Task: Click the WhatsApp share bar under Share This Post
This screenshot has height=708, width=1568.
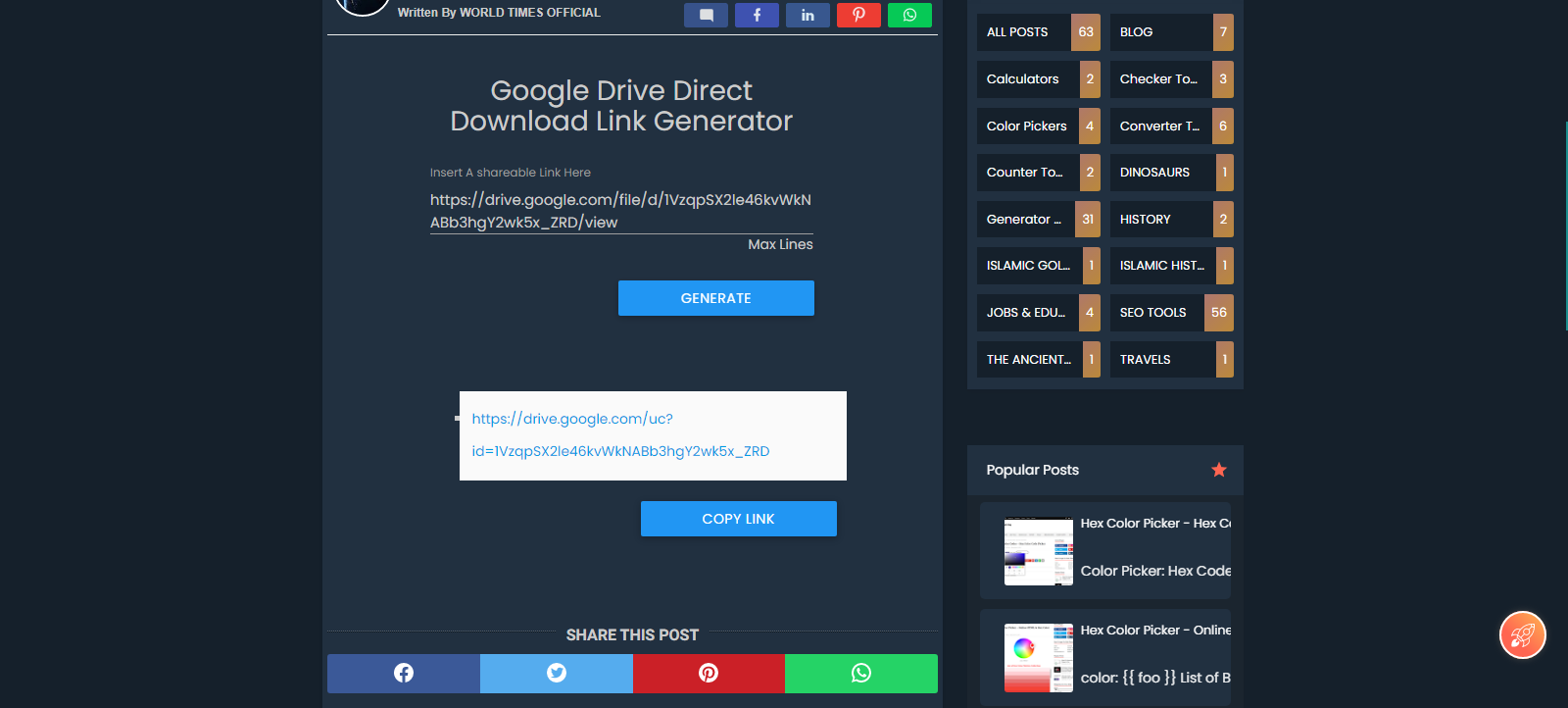Action: click(861, 674)
